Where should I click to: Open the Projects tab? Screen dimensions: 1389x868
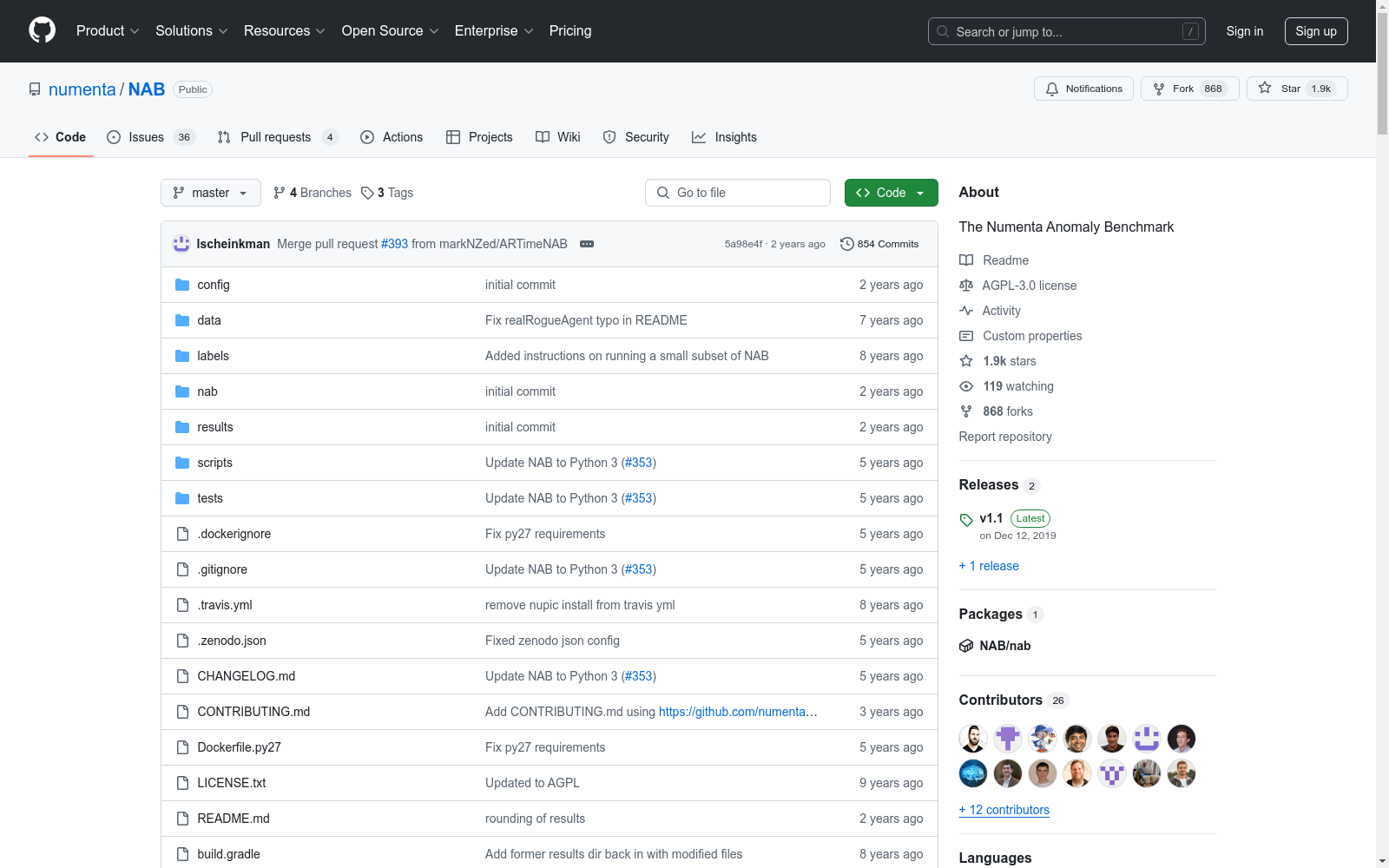coord(479,137)
